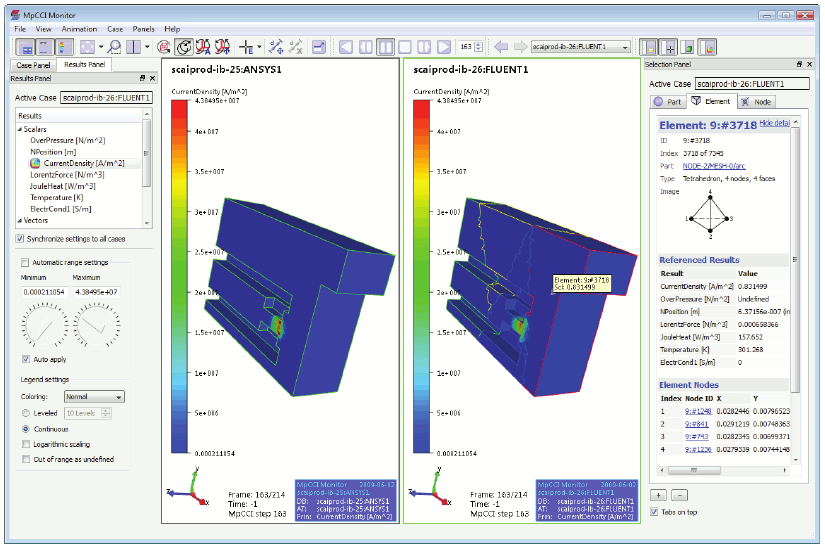Click the previous case left arrow
Screen dimensions: 825x548
(x=501, y=47)
